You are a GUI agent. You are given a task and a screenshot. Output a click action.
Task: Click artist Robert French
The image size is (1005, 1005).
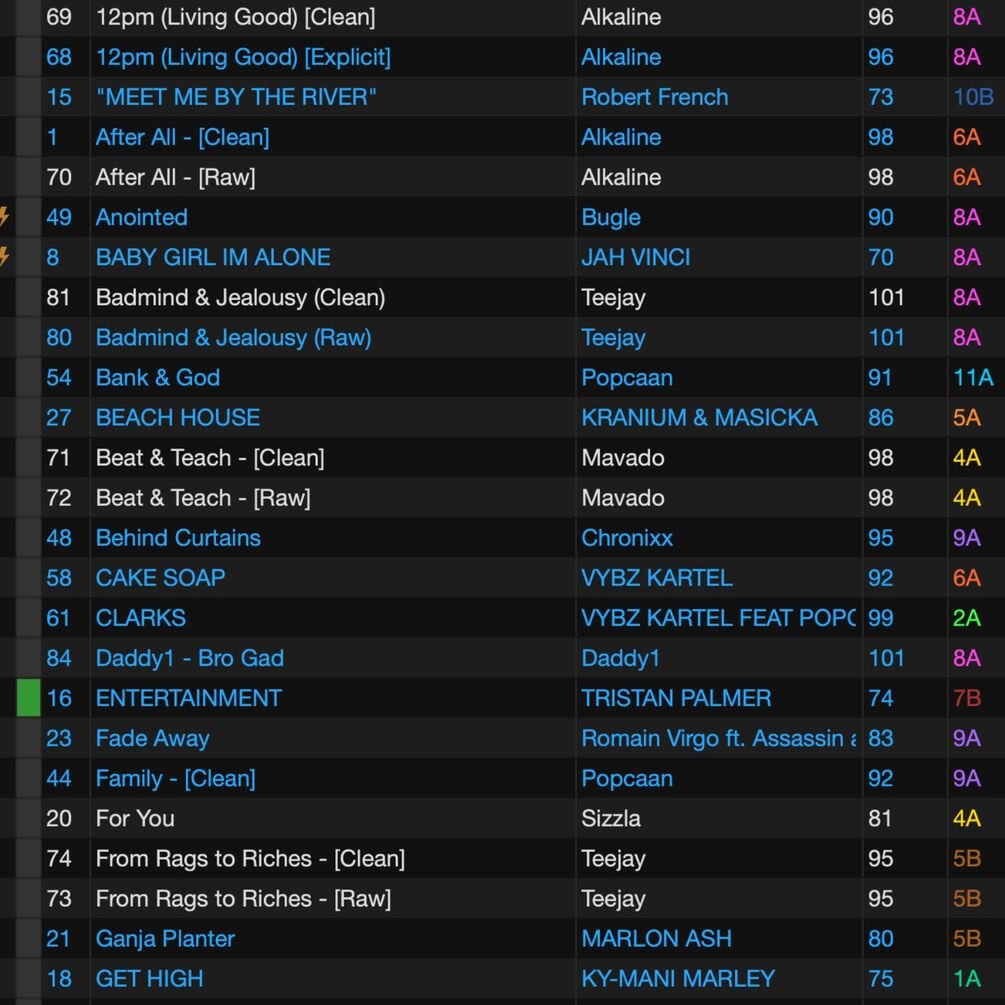[x=655, y=97]
